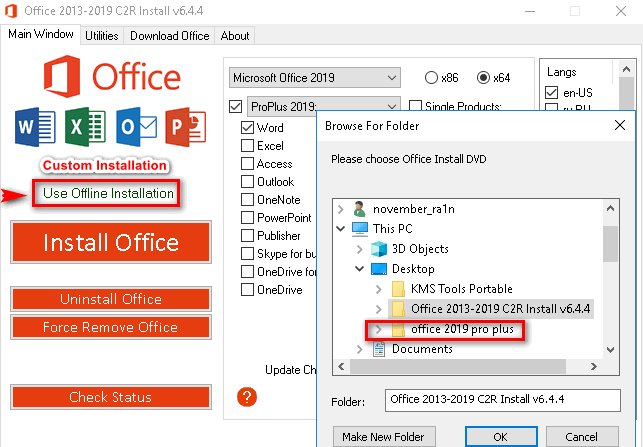Expand the Documents tree node
The image size is (643, 447).
[360, 349]
